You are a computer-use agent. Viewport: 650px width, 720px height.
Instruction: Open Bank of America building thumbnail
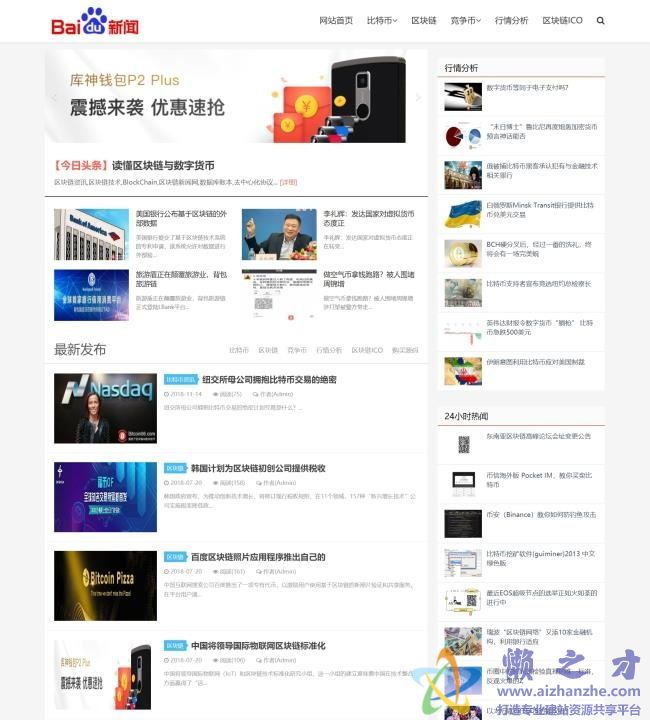coord(91,235)
